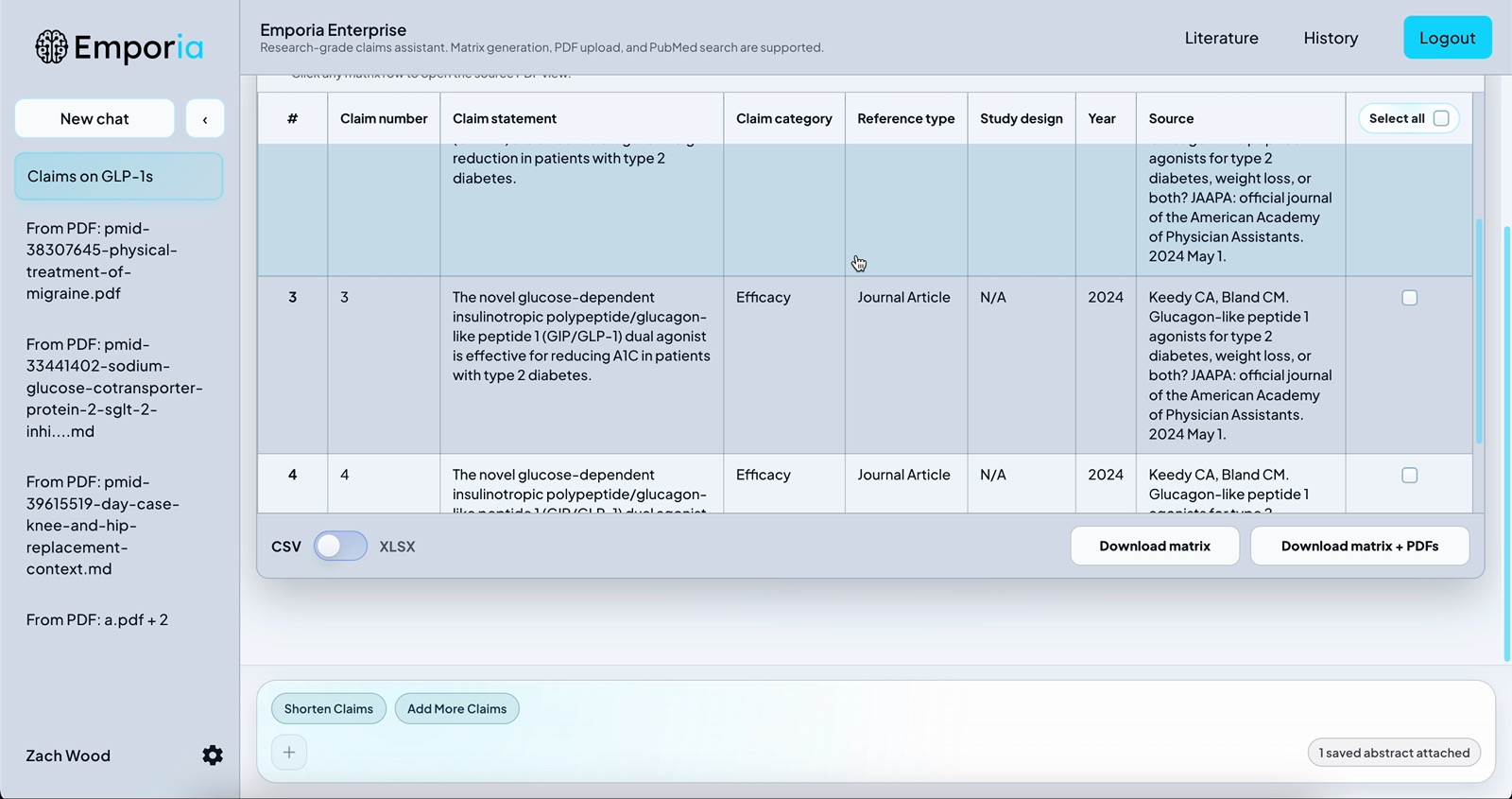Click the plus attachment icon
Screen dimensions: 1512x799
coord(289,753)
